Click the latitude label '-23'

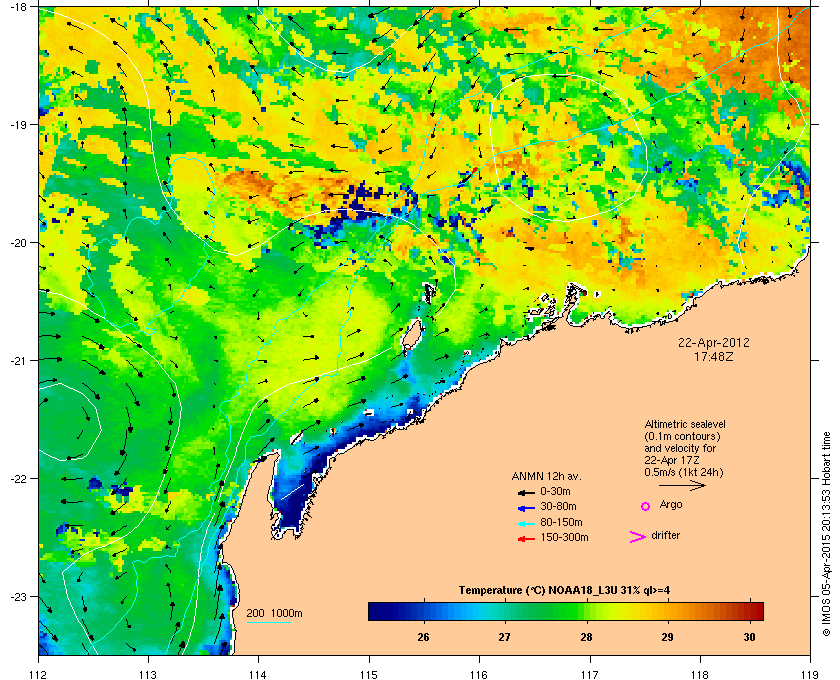(18, 596)
